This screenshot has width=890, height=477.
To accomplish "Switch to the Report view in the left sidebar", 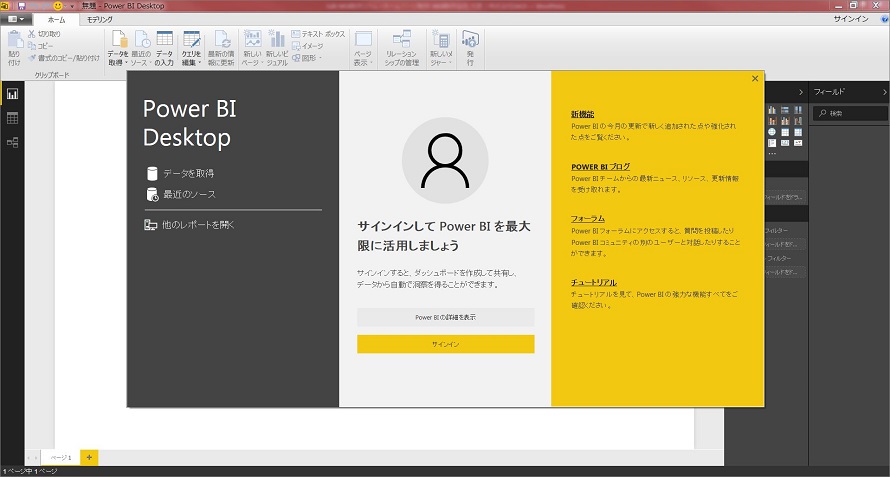I will (12, 94).
